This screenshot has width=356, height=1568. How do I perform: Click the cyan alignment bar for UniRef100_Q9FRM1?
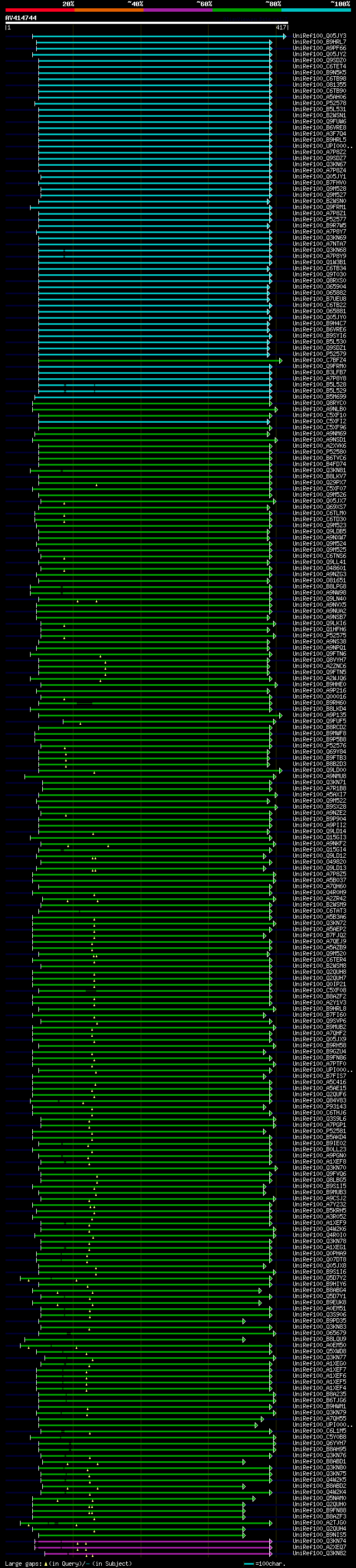(x=151, y=207)
